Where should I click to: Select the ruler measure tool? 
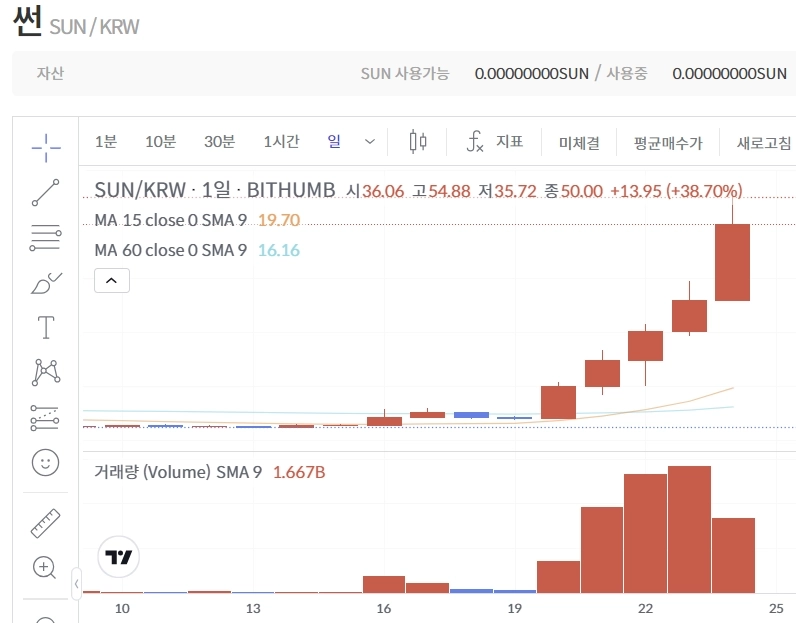coord(46,523)
